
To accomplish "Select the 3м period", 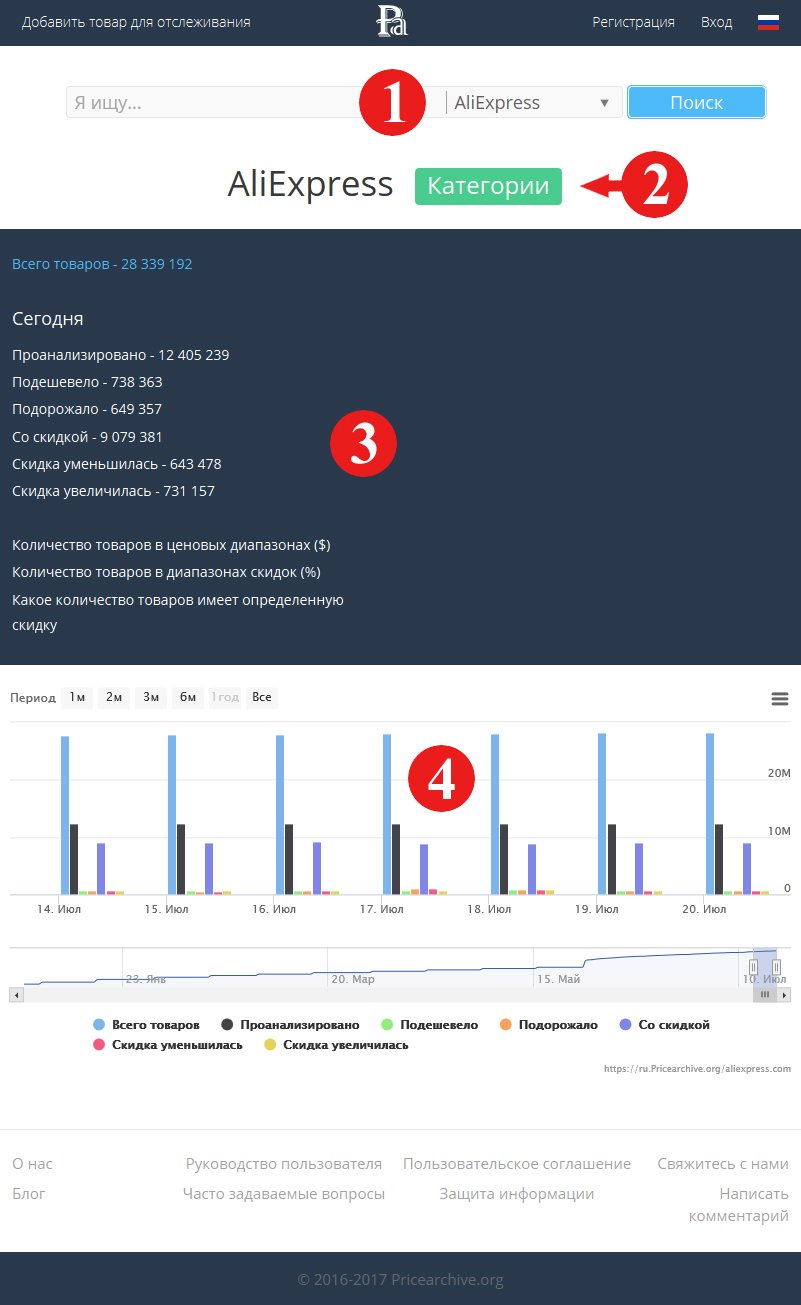I will [x=151, y=697].
